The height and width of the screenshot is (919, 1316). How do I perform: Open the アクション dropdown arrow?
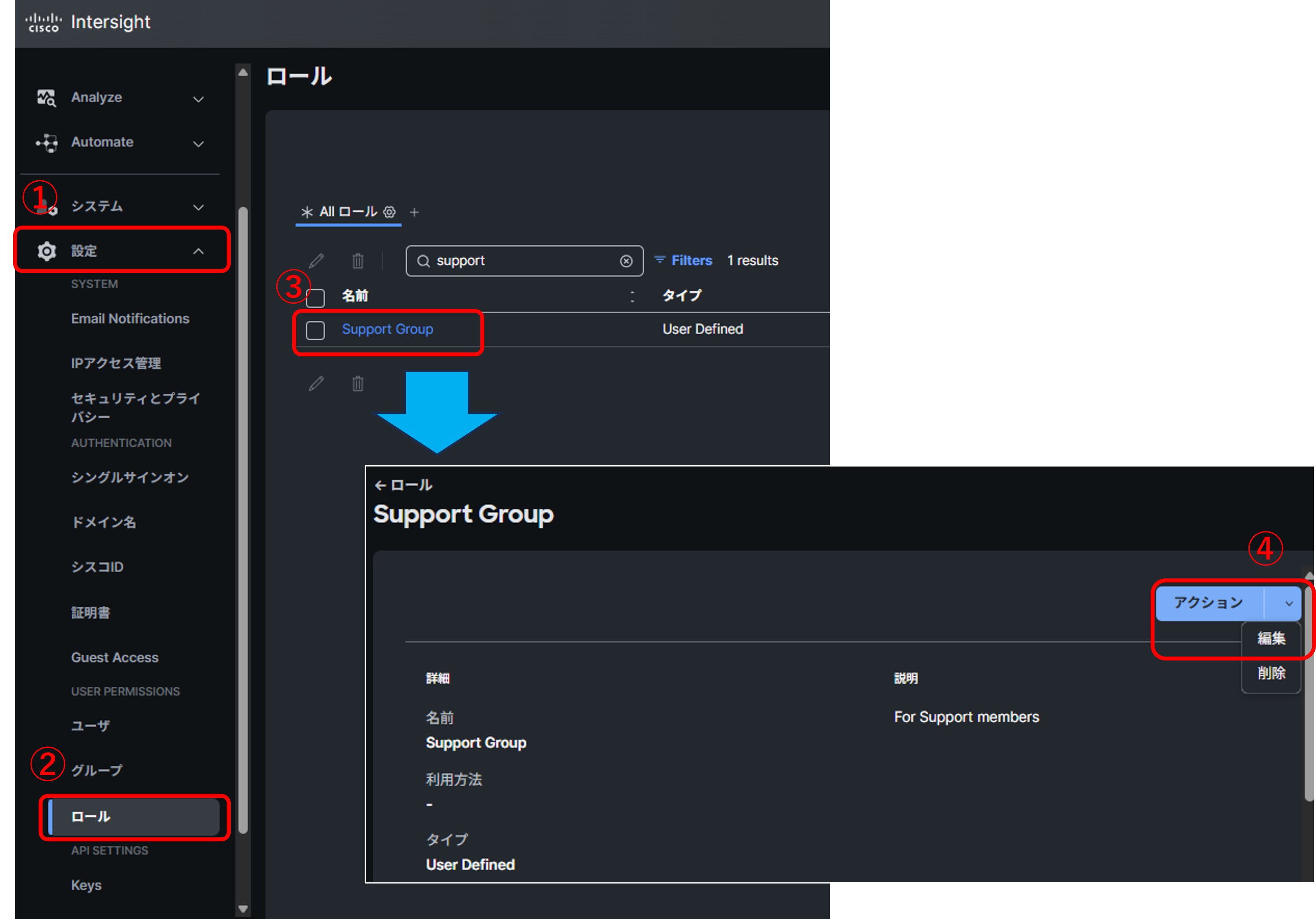pos(1288,603)
